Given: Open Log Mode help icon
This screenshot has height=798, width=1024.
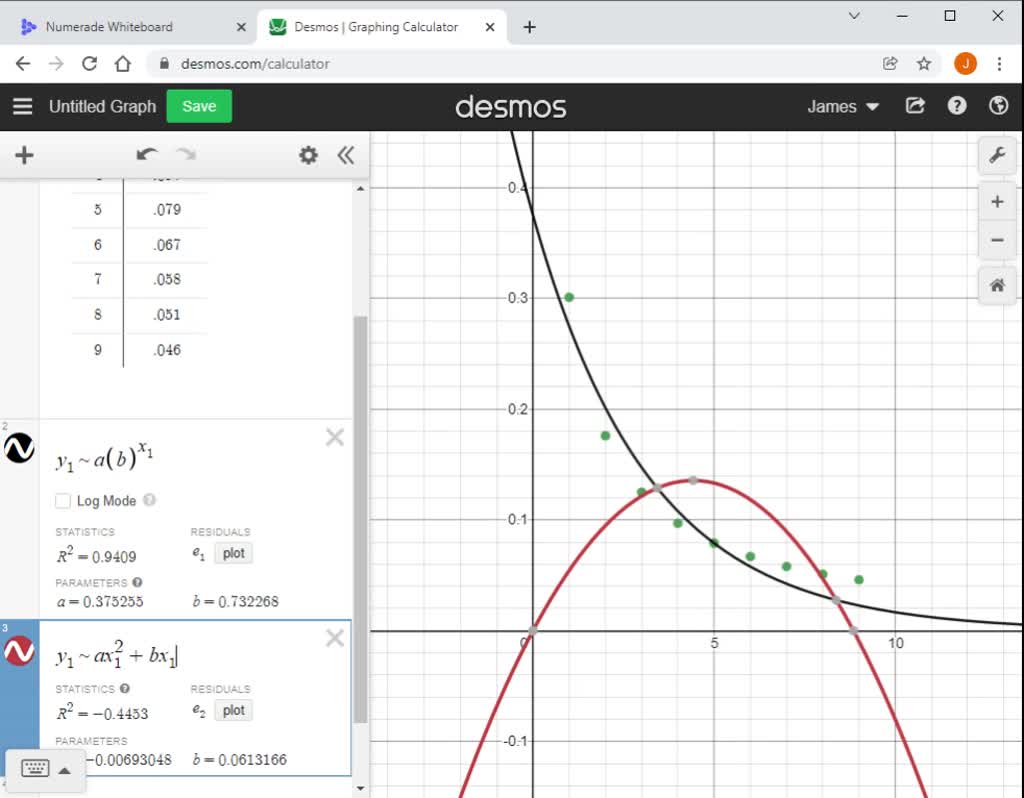Looking at the screenshot, I should click(x=150, y=500).
